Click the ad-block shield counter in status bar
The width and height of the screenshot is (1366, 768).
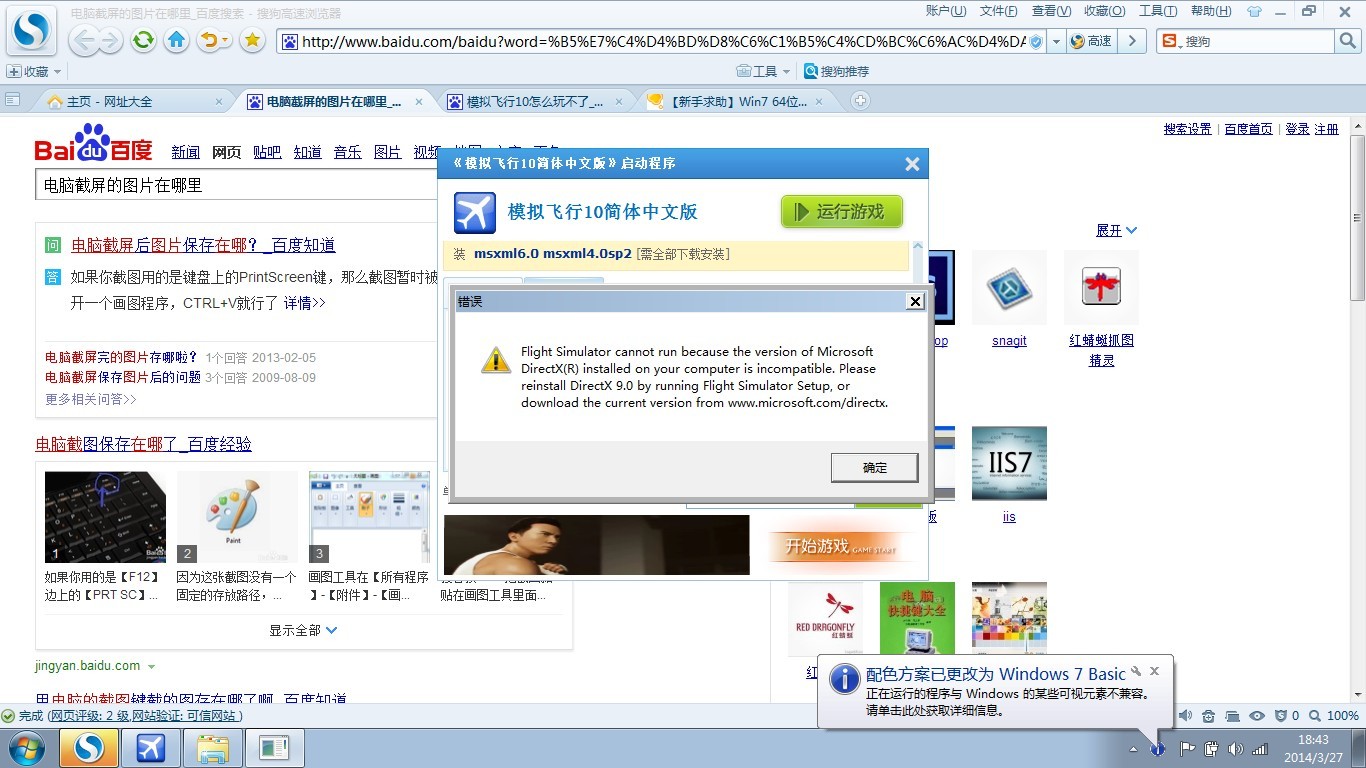[1286, 716]
